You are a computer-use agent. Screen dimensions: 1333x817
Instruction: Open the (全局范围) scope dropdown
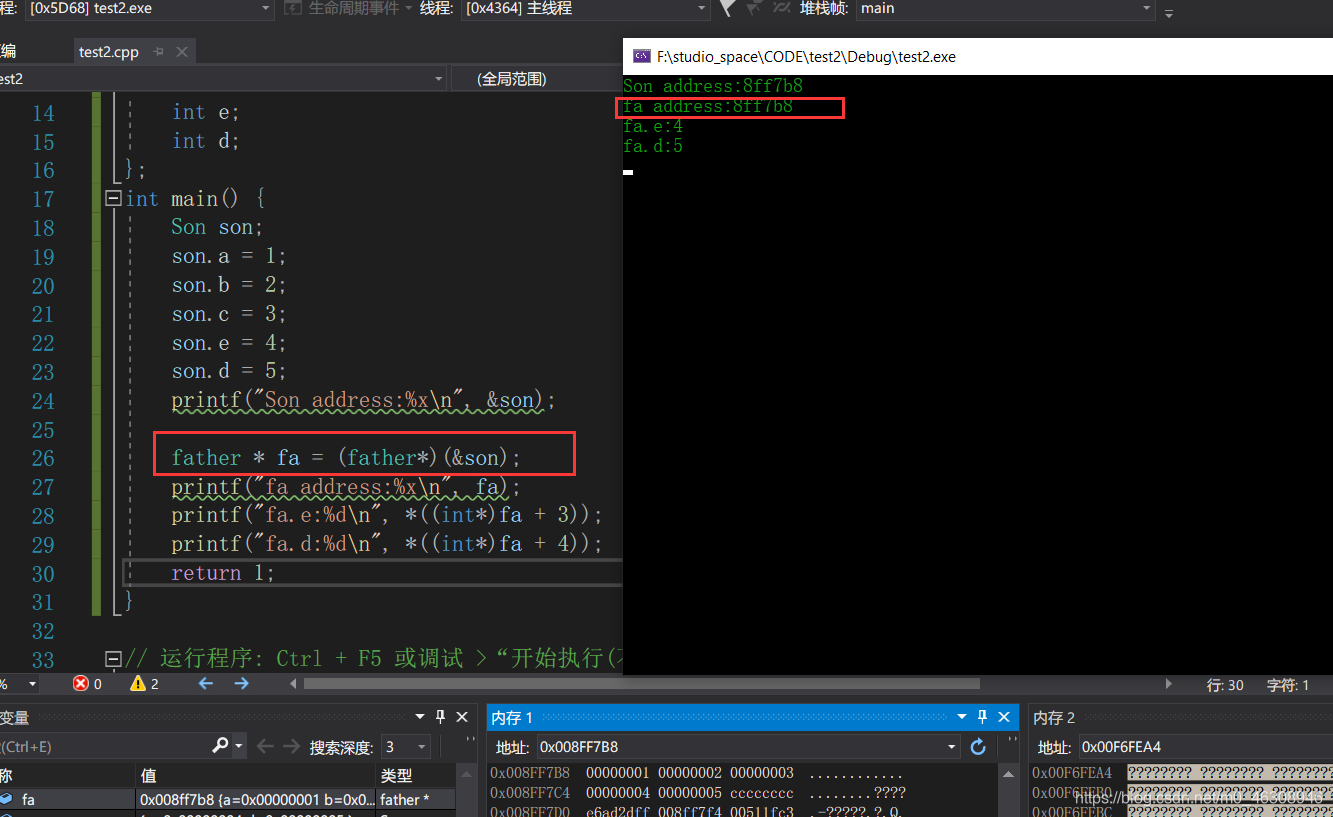pos(535,79)
